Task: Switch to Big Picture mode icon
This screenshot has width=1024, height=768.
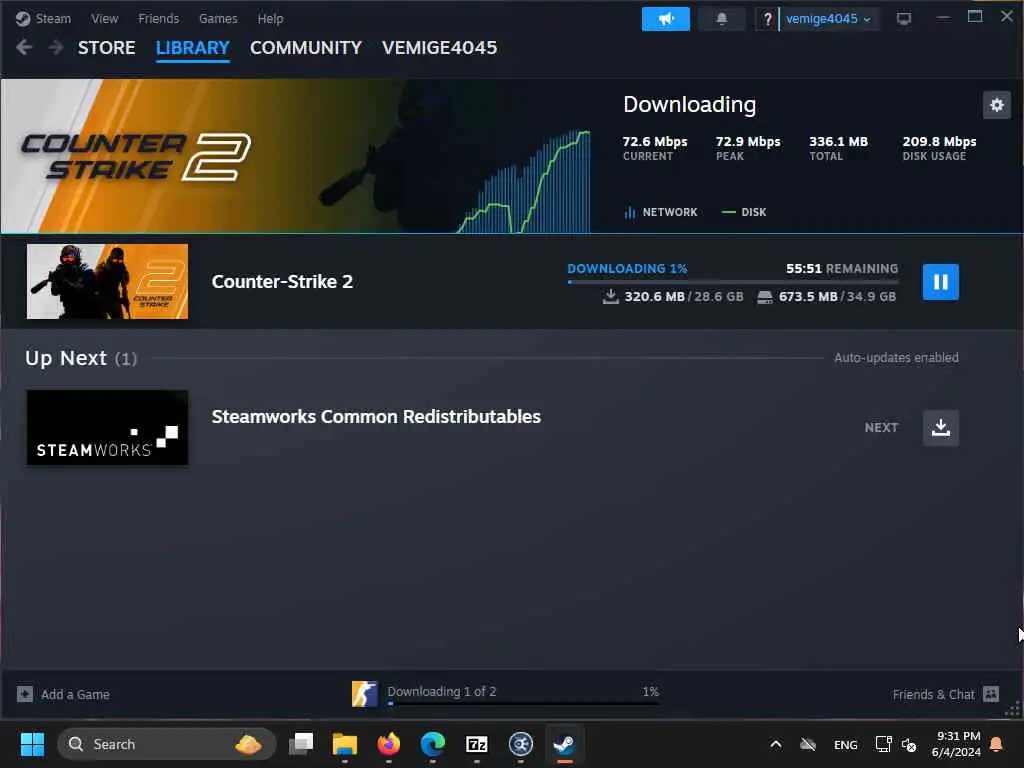Action: (x=904, y=19)
